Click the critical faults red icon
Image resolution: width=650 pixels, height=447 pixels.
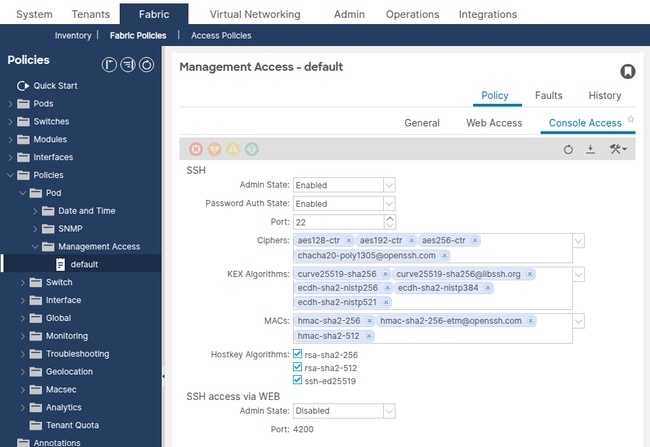[196, 149]
